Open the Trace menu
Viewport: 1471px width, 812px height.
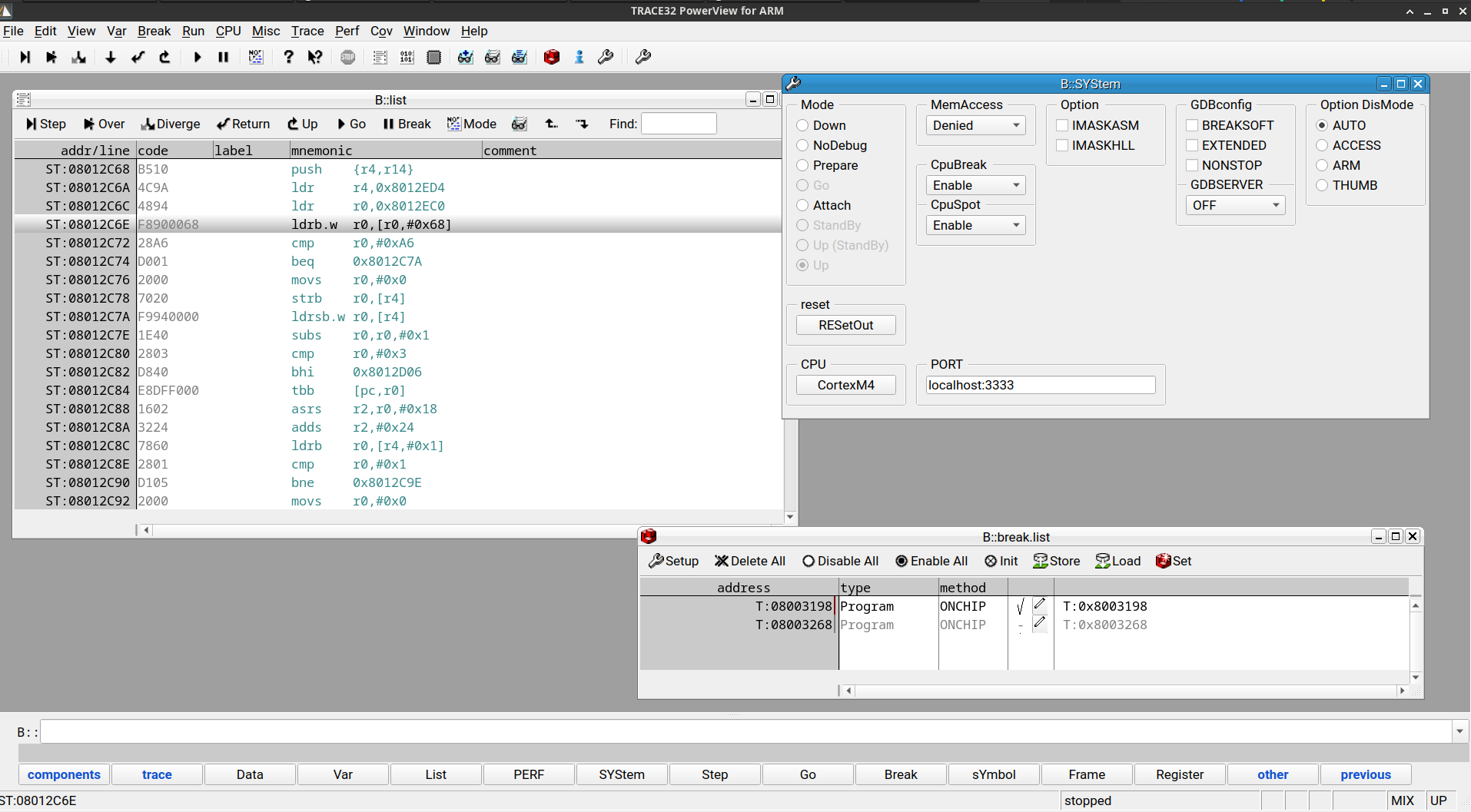point(307,31)
